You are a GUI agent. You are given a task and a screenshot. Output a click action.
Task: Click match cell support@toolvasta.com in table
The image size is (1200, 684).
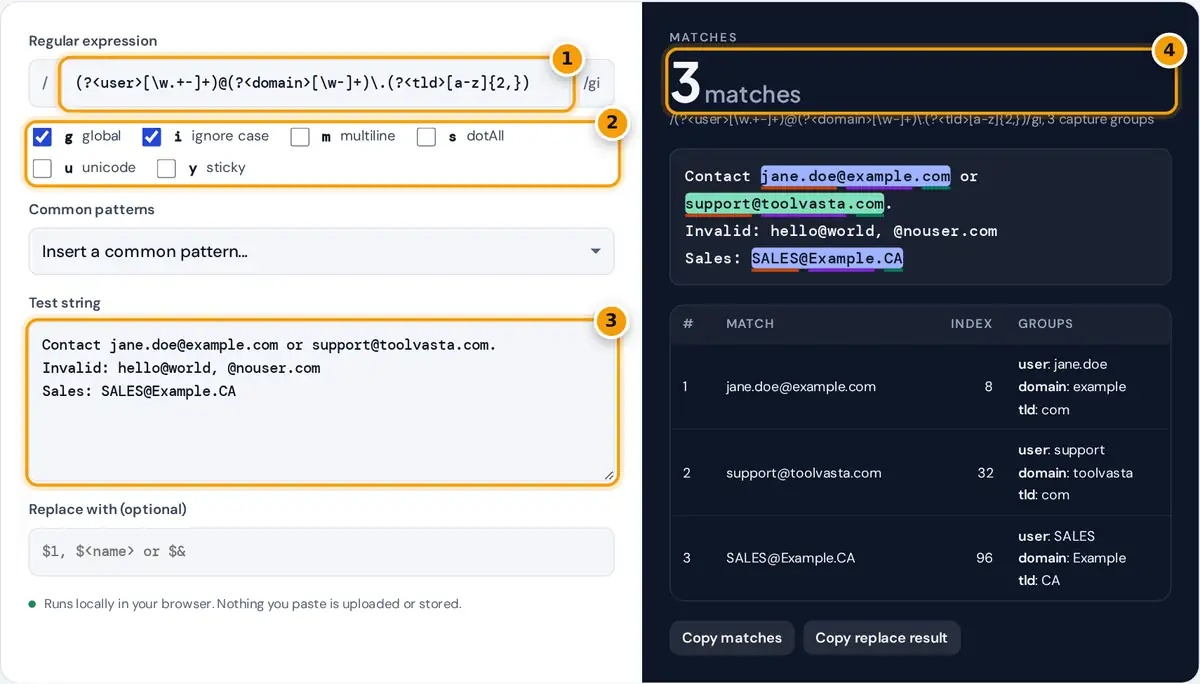click(804, 473)
